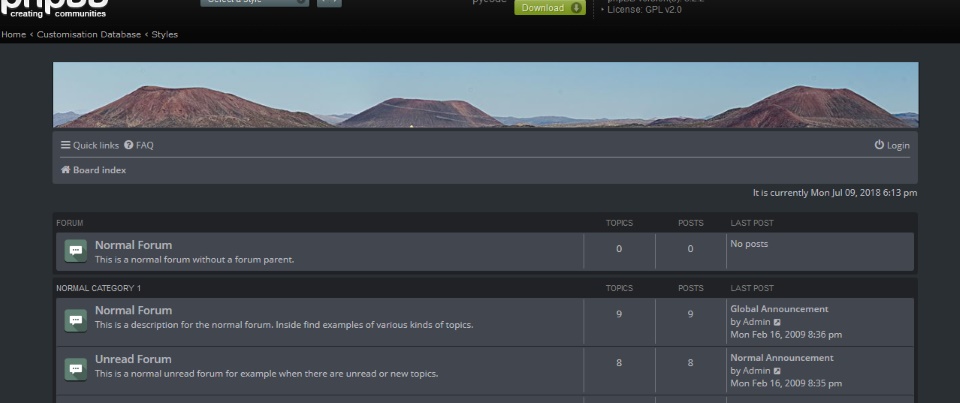View latest post icon for Global Announcement

point(778,322)
